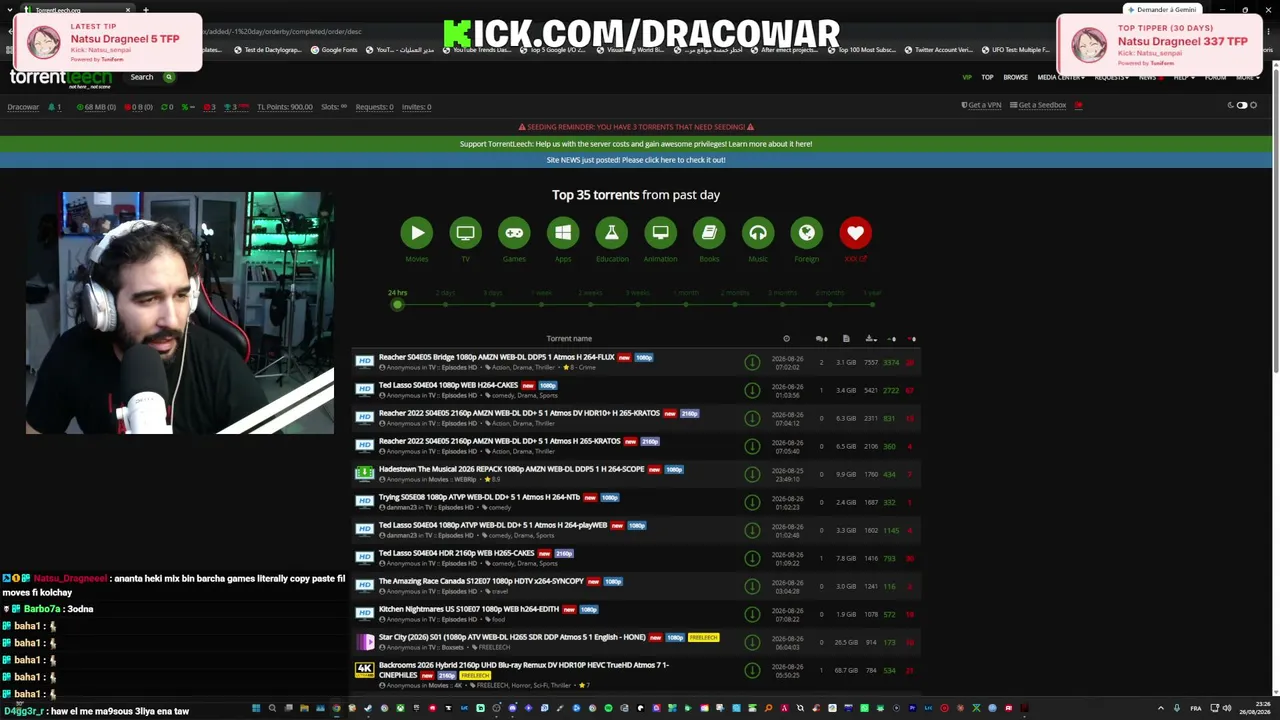Open the Apps category icon
Screen dimensions: 1280x720
point(563,233)
